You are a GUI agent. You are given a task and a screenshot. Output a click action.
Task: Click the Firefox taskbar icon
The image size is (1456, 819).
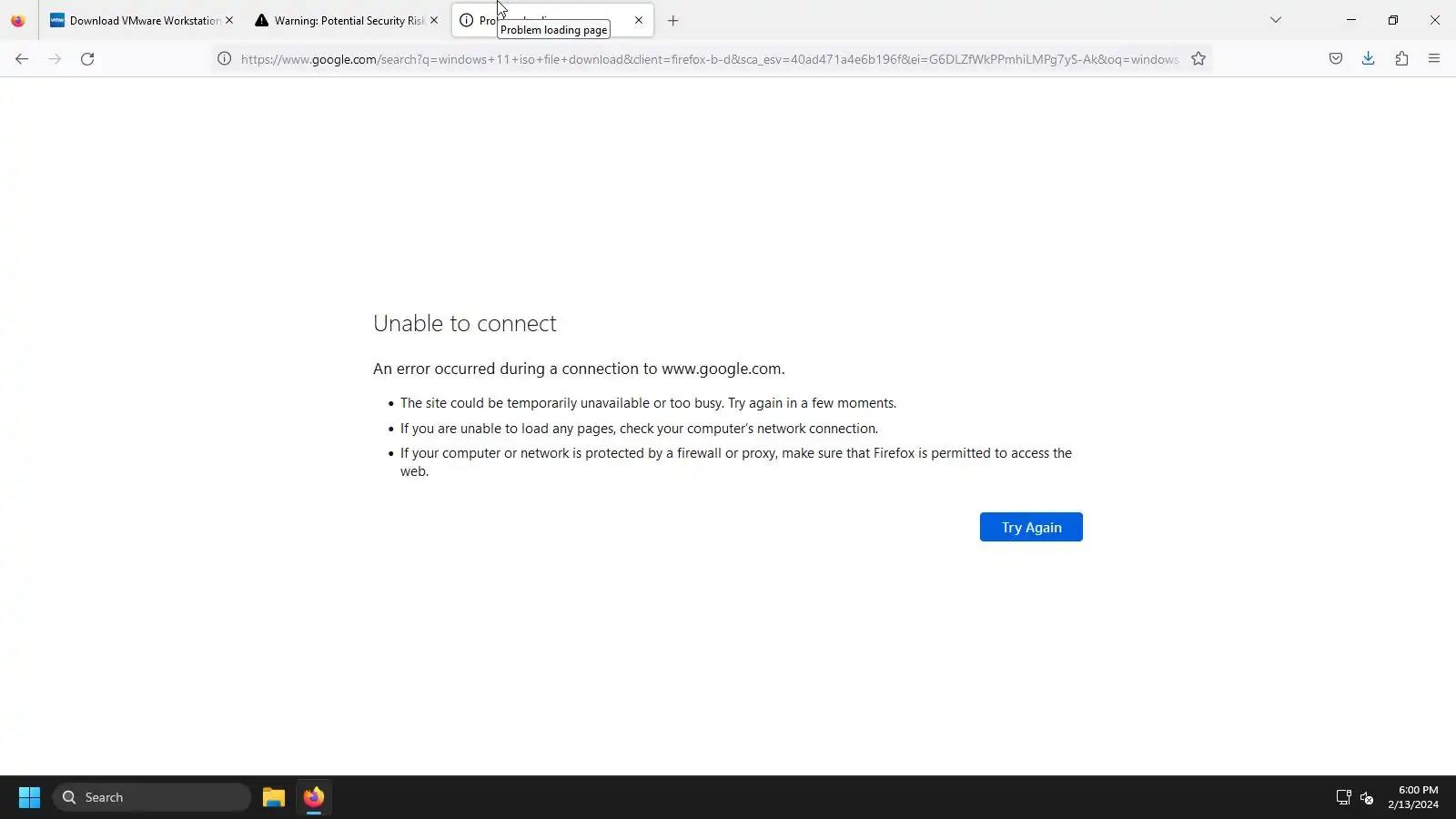point(314,797)
